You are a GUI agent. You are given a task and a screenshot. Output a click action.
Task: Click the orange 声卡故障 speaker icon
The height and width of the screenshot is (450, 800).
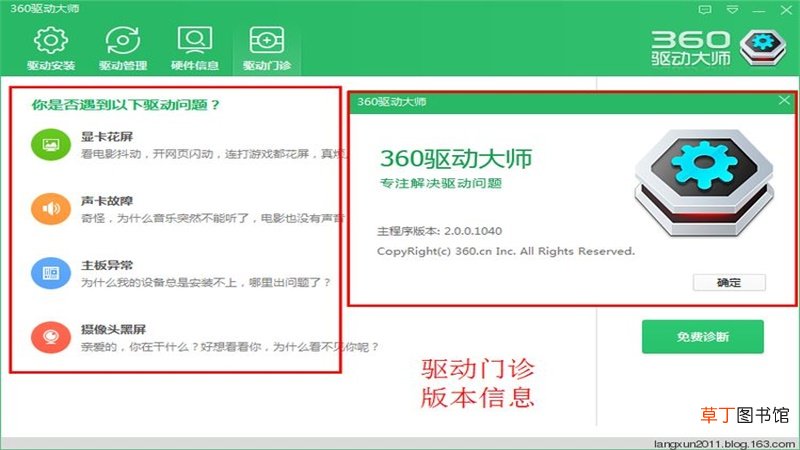pyautogui.click(x=51, y=209)
